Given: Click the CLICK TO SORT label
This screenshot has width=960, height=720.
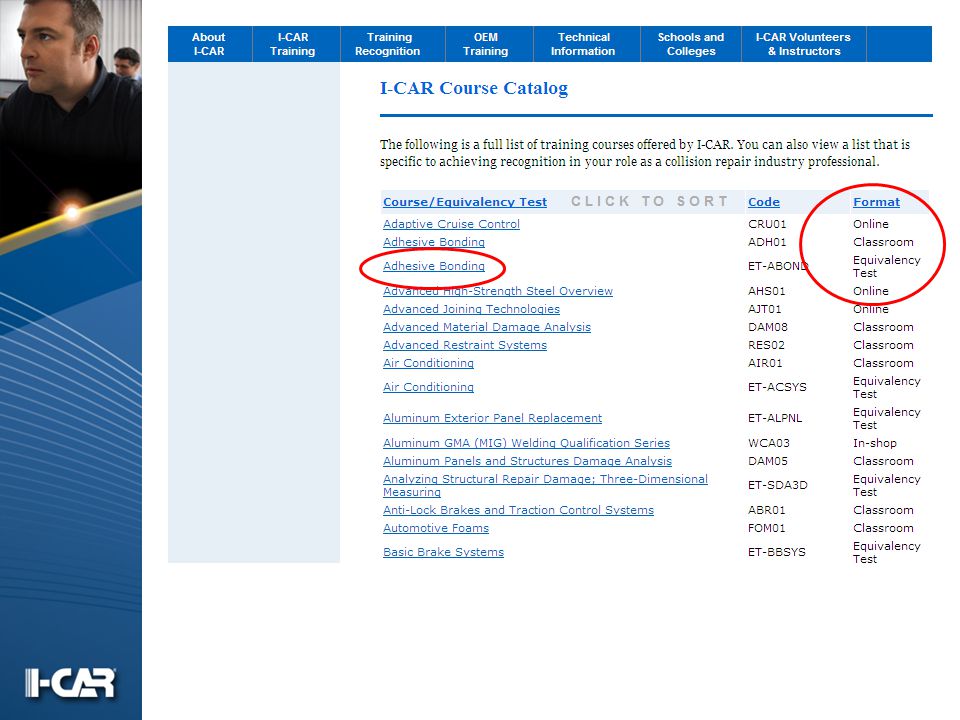Looking at the screenshot, I should (x=650, y=201).
